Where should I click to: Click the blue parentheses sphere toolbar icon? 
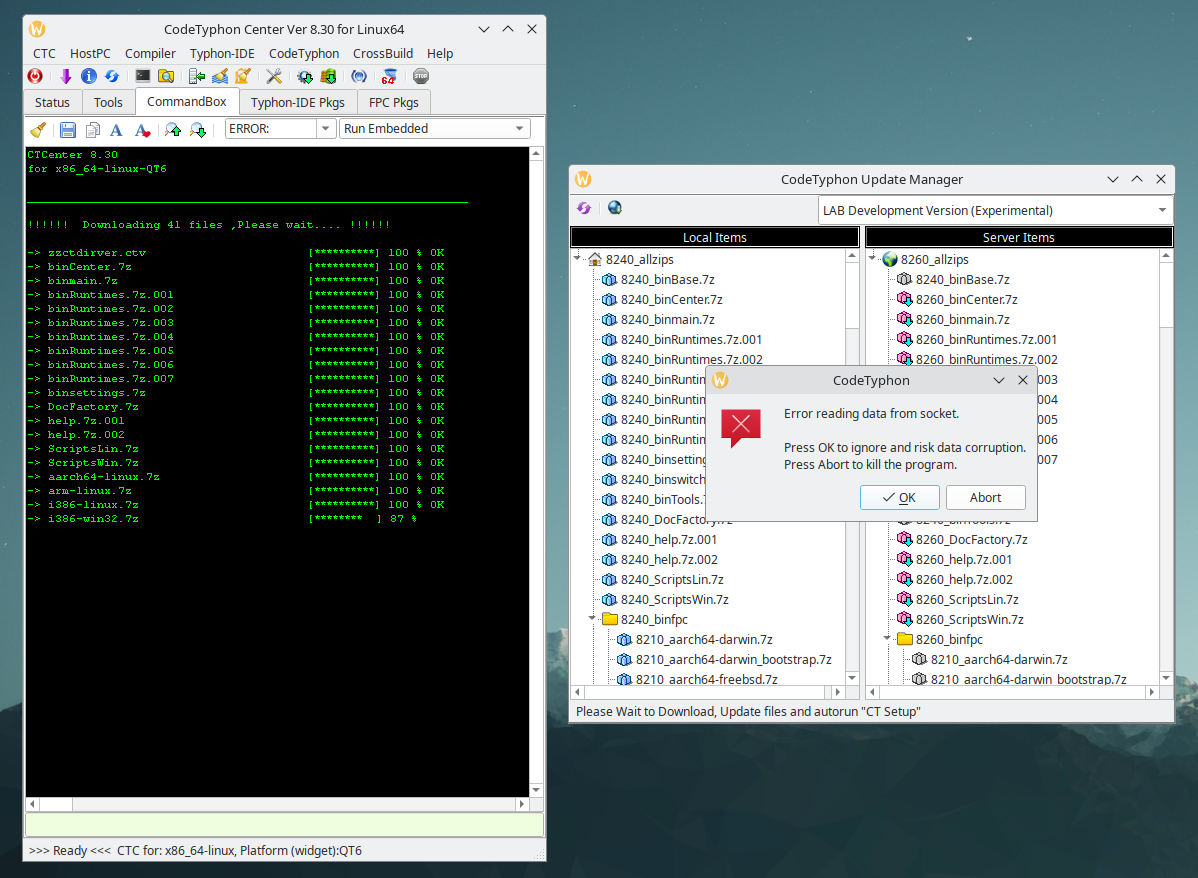(358, 76)
